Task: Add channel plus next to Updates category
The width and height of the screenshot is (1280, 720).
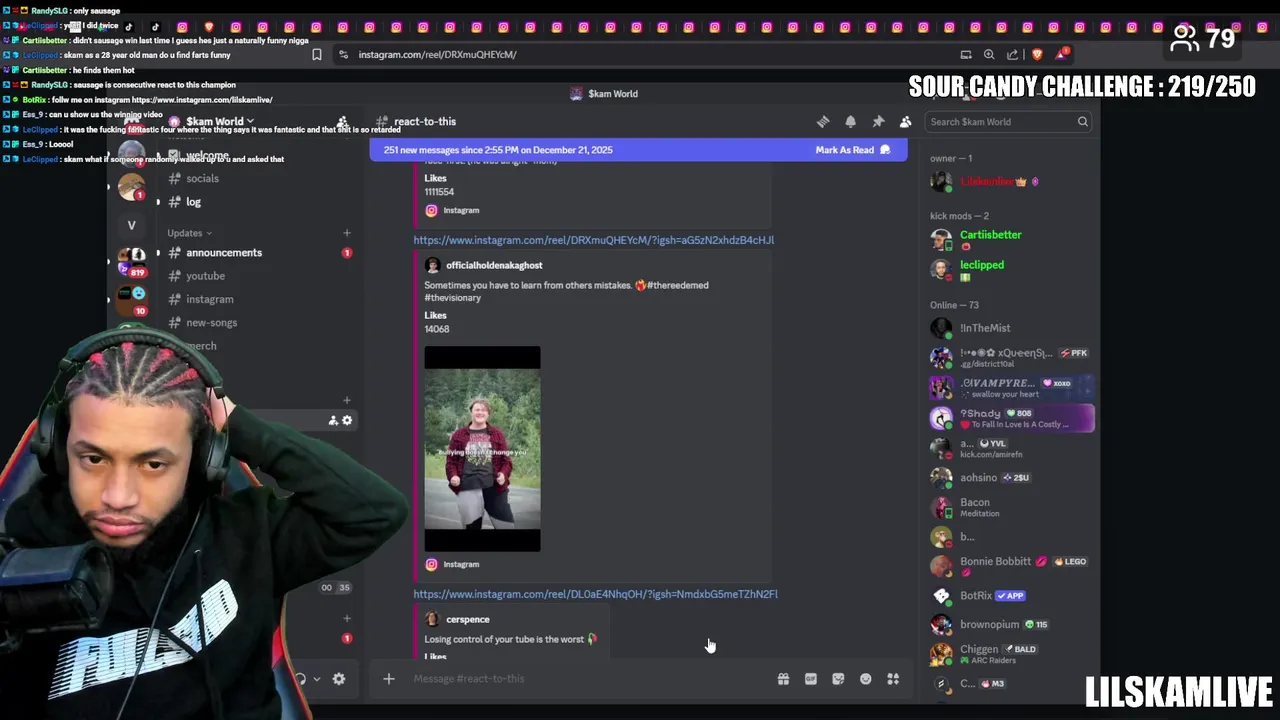Action: [347, 233]
